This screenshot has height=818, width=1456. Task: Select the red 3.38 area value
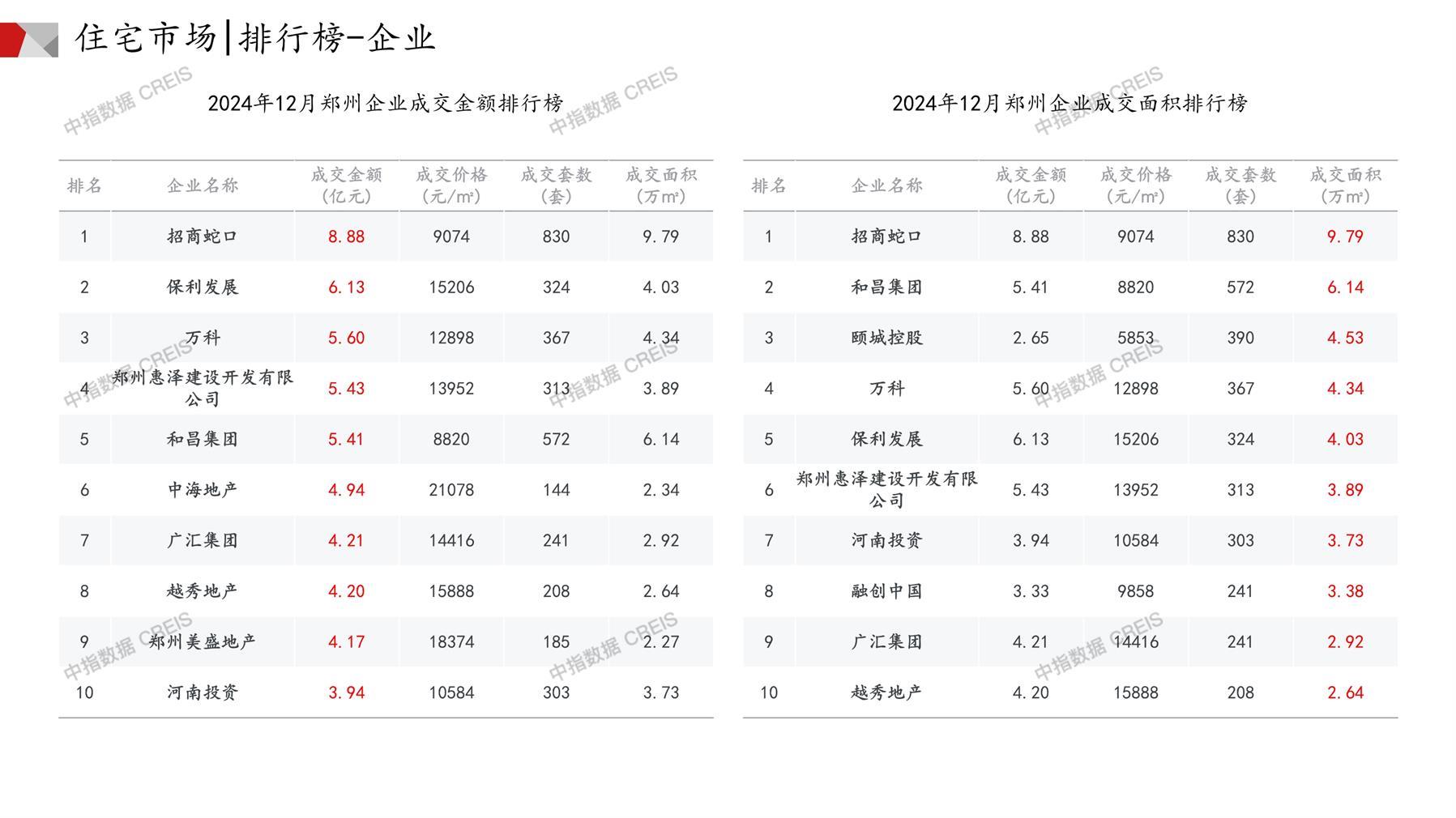pos(1345,591)
